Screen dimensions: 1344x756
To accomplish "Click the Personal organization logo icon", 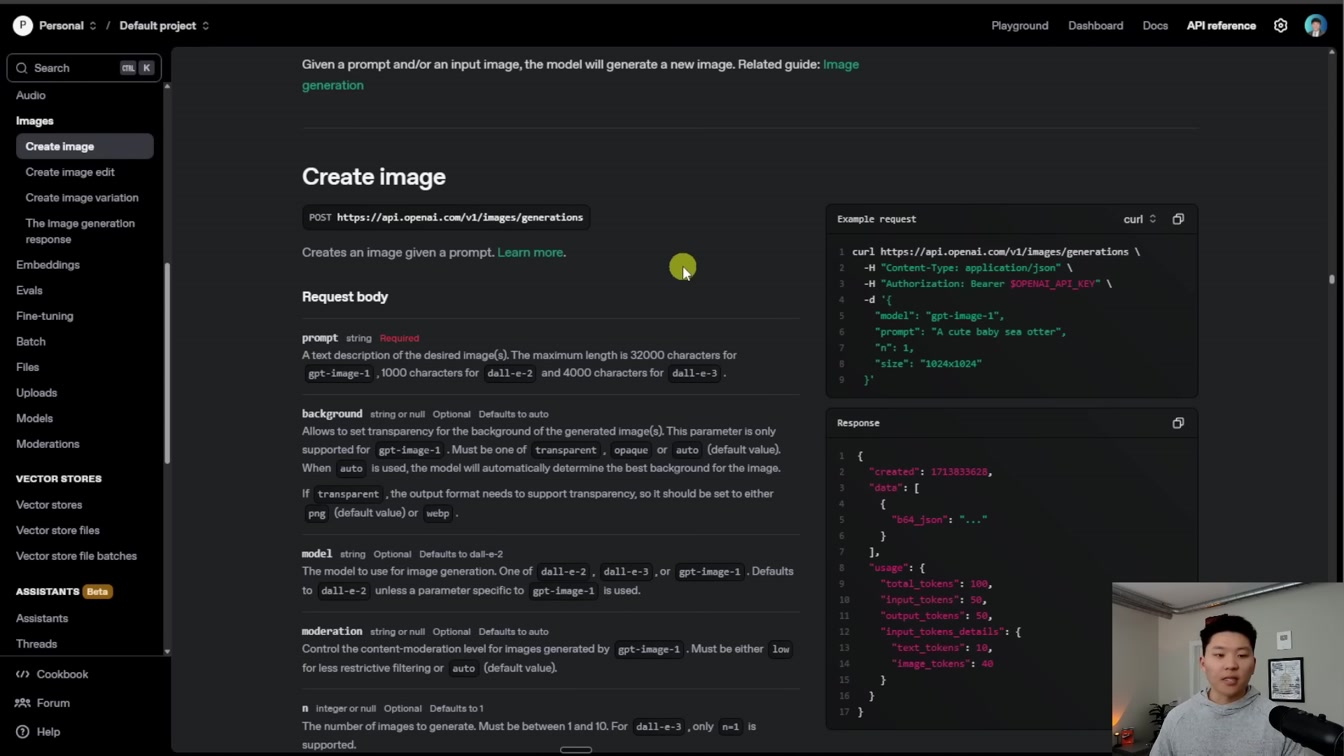I will click(22, 25).
